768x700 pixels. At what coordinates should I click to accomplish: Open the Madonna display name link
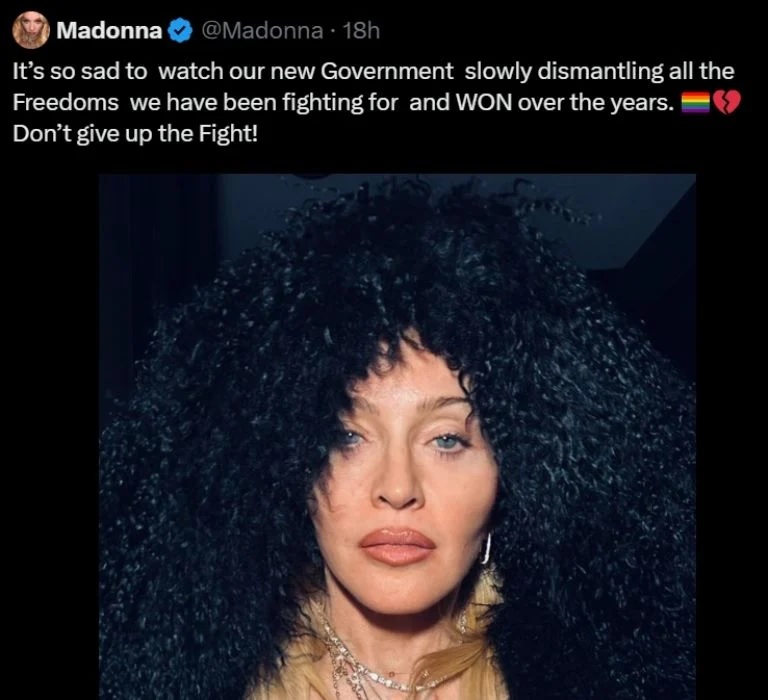[x=109, y=30]
